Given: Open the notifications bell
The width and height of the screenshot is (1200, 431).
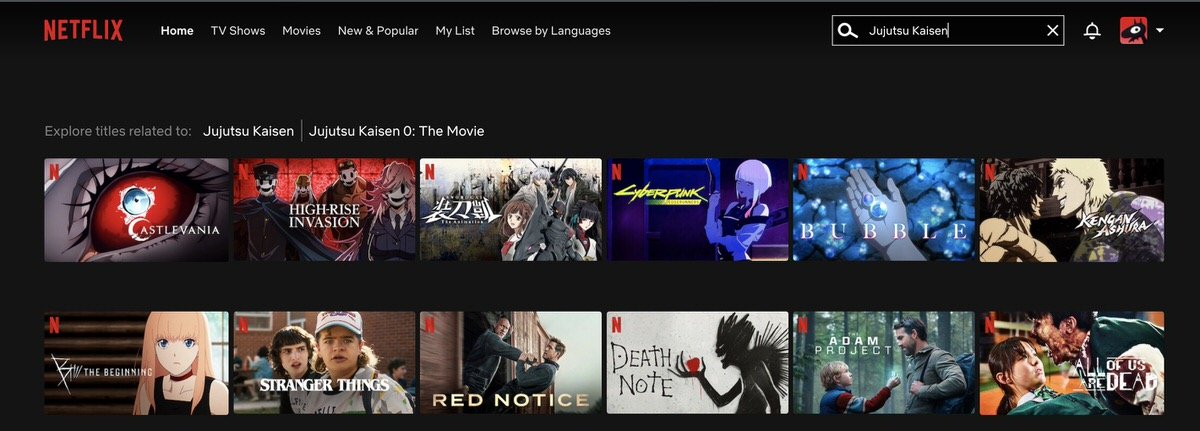Looking at the screenshot, I should 1092,31.
